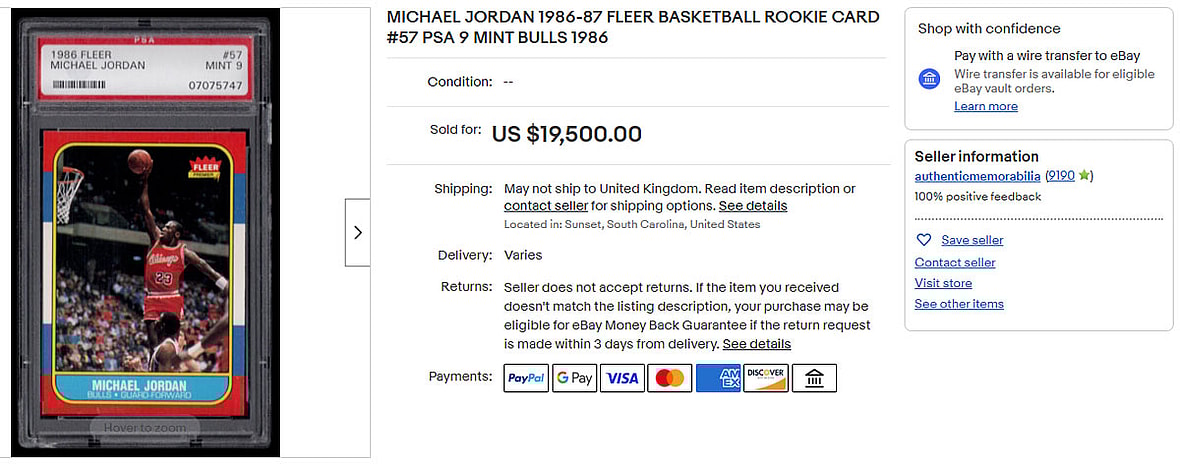
Task: Click the Save seller link
Action: coord(972,240)
